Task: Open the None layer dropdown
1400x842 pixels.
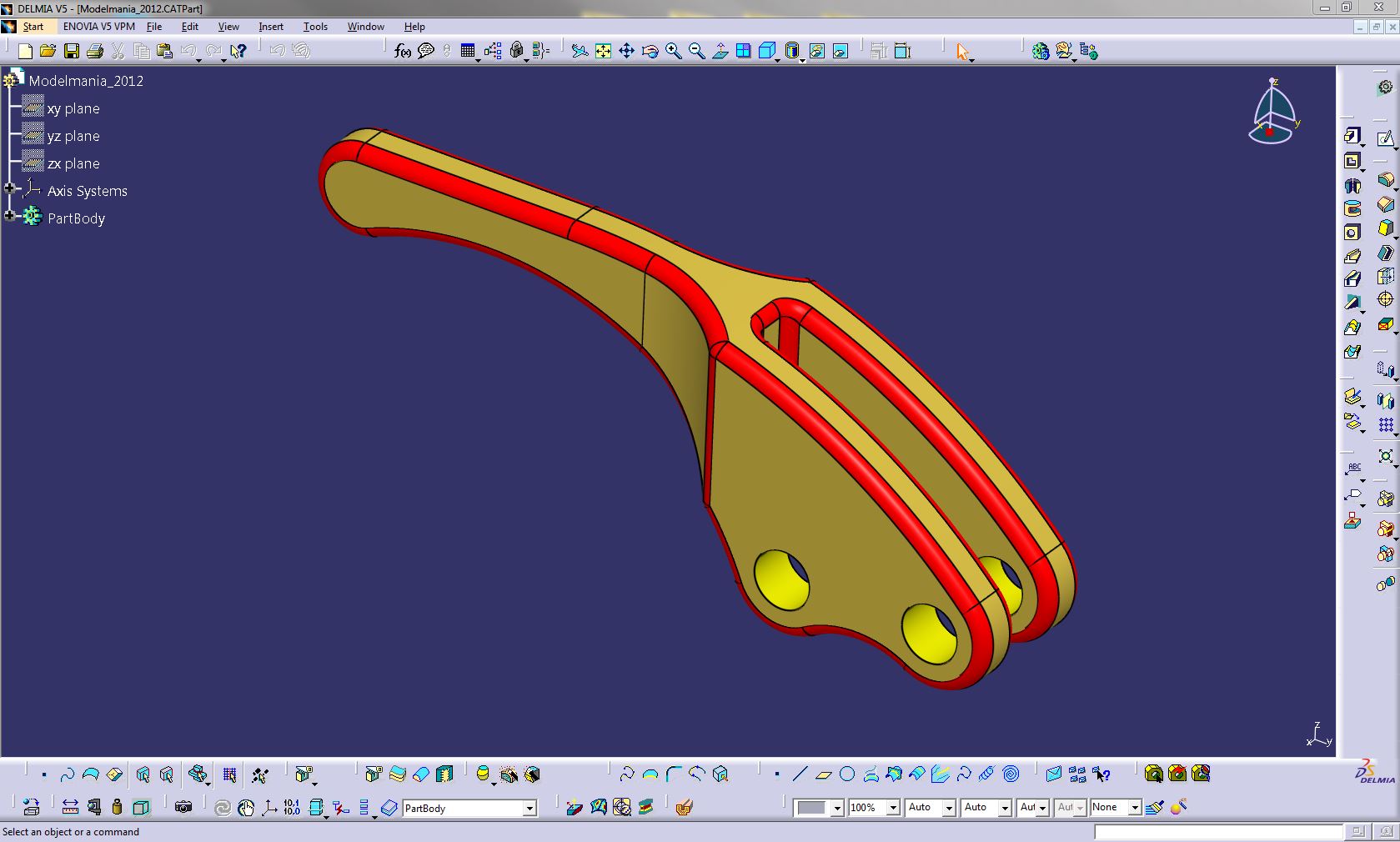Action: (x=1134, y=808)
